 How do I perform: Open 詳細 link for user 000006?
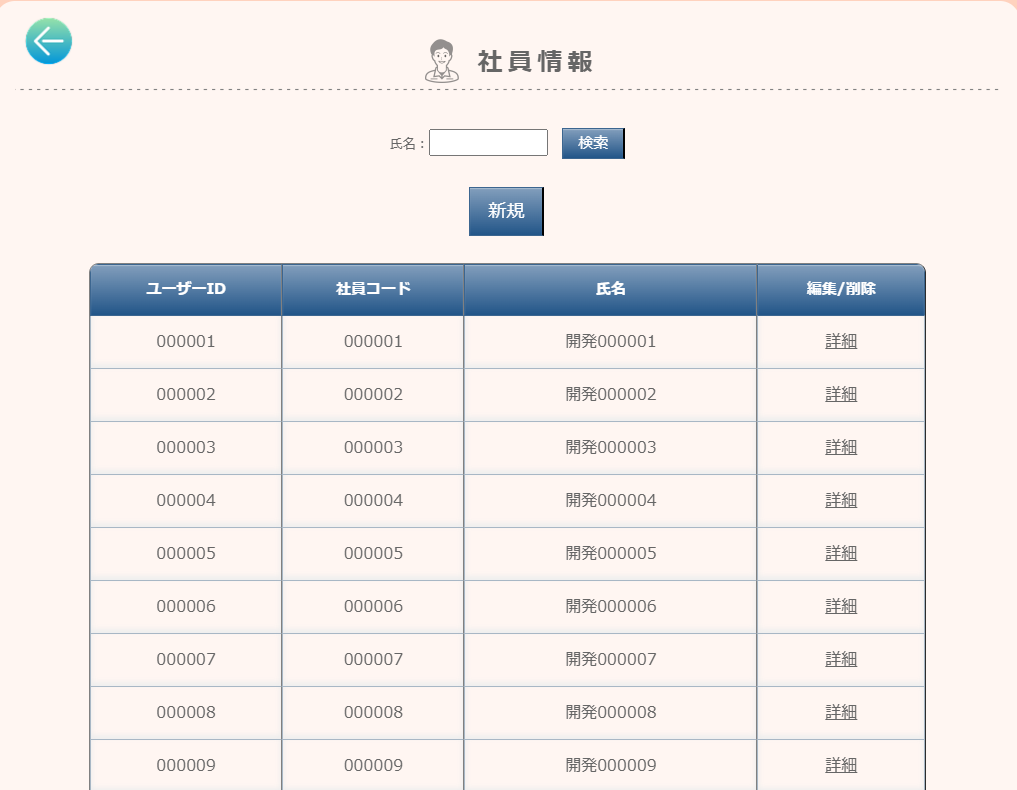841,606
